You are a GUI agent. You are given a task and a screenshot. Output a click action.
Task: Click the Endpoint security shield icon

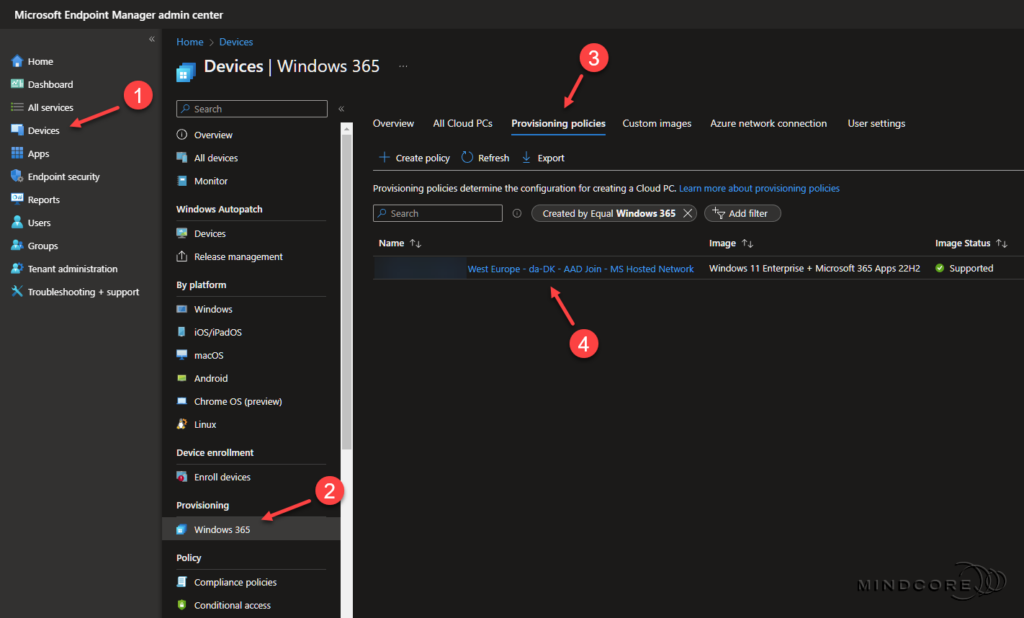pyautogui.click(x=17, y=177)
